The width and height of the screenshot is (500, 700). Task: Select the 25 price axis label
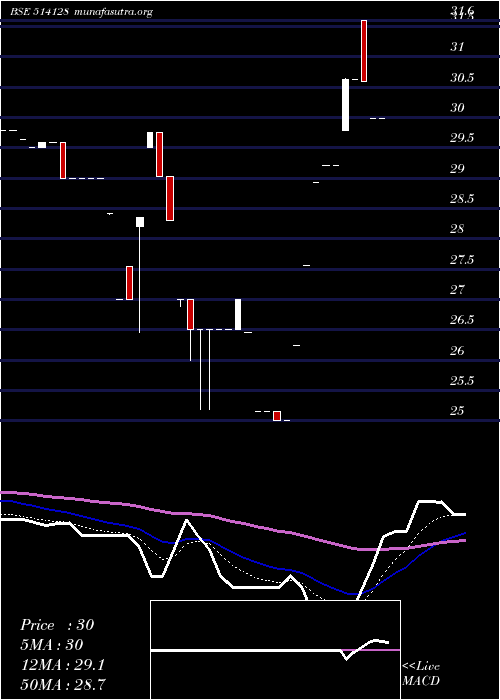click(458, 411)
